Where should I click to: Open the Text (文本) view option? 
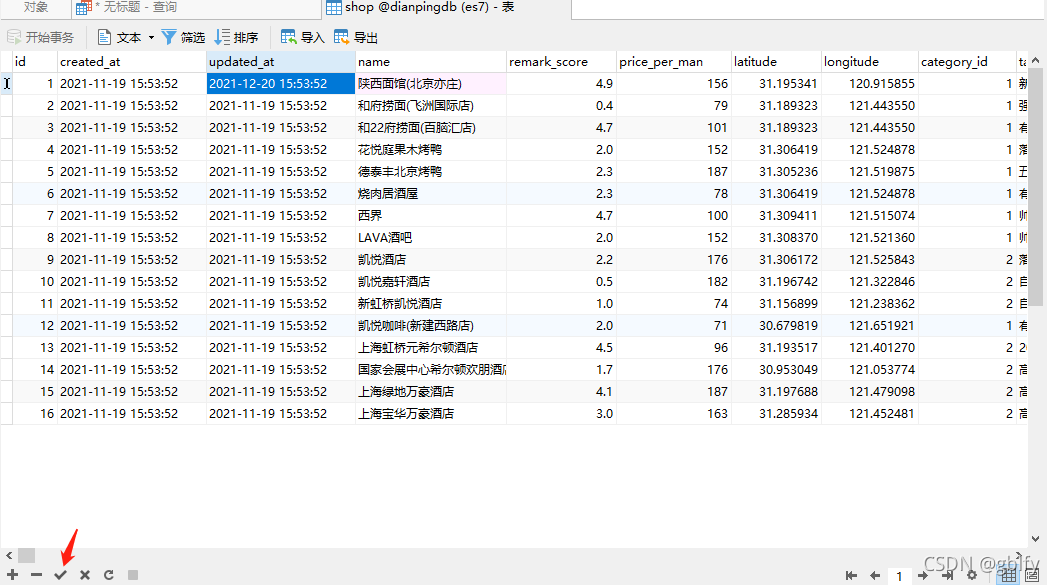119,38
